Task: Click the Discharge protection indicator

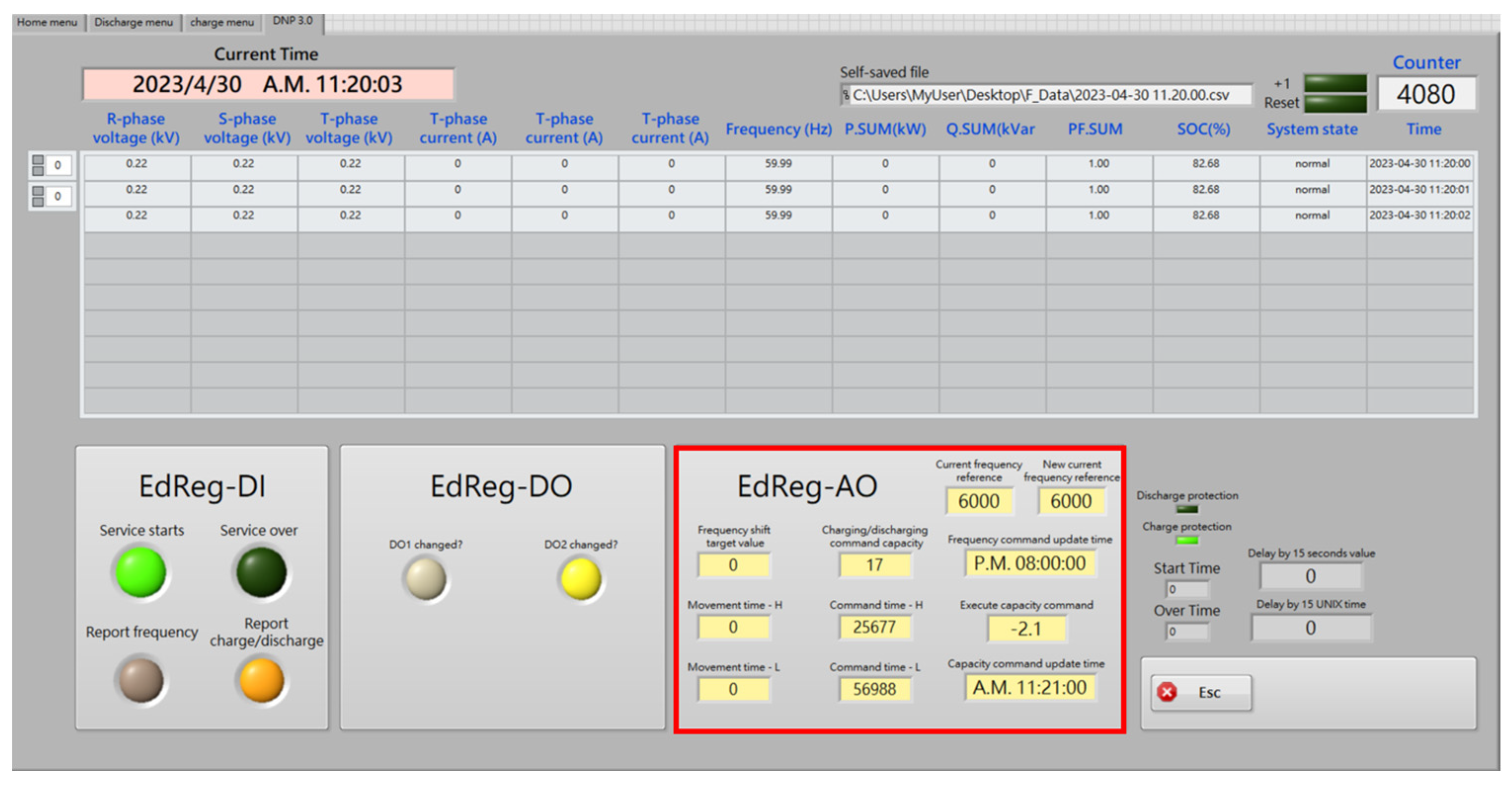Action: pos(1187,509)
